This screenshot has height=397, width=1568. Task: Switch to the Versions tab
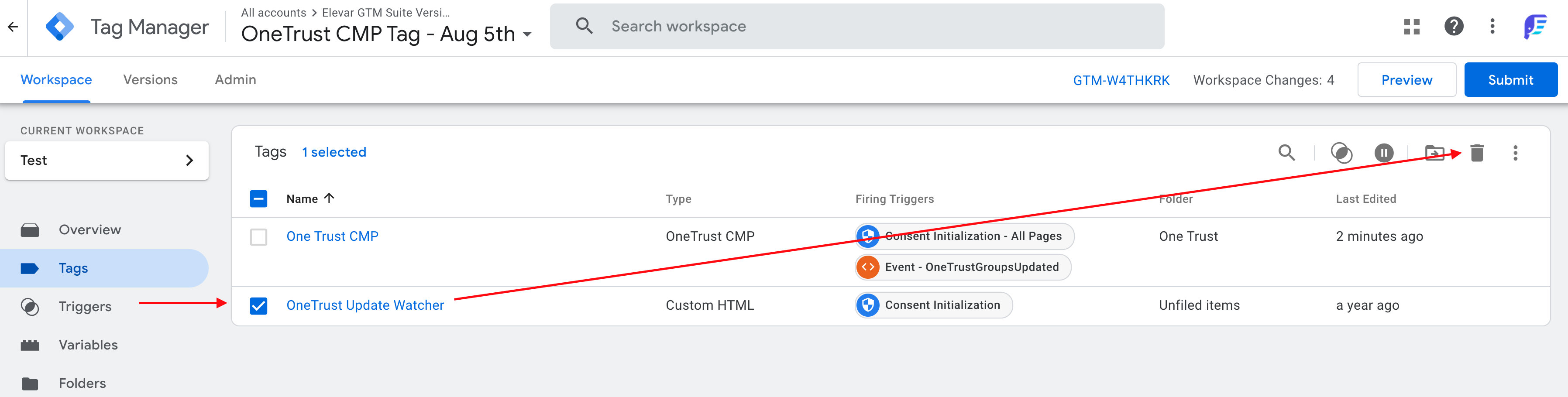(150, 80)
